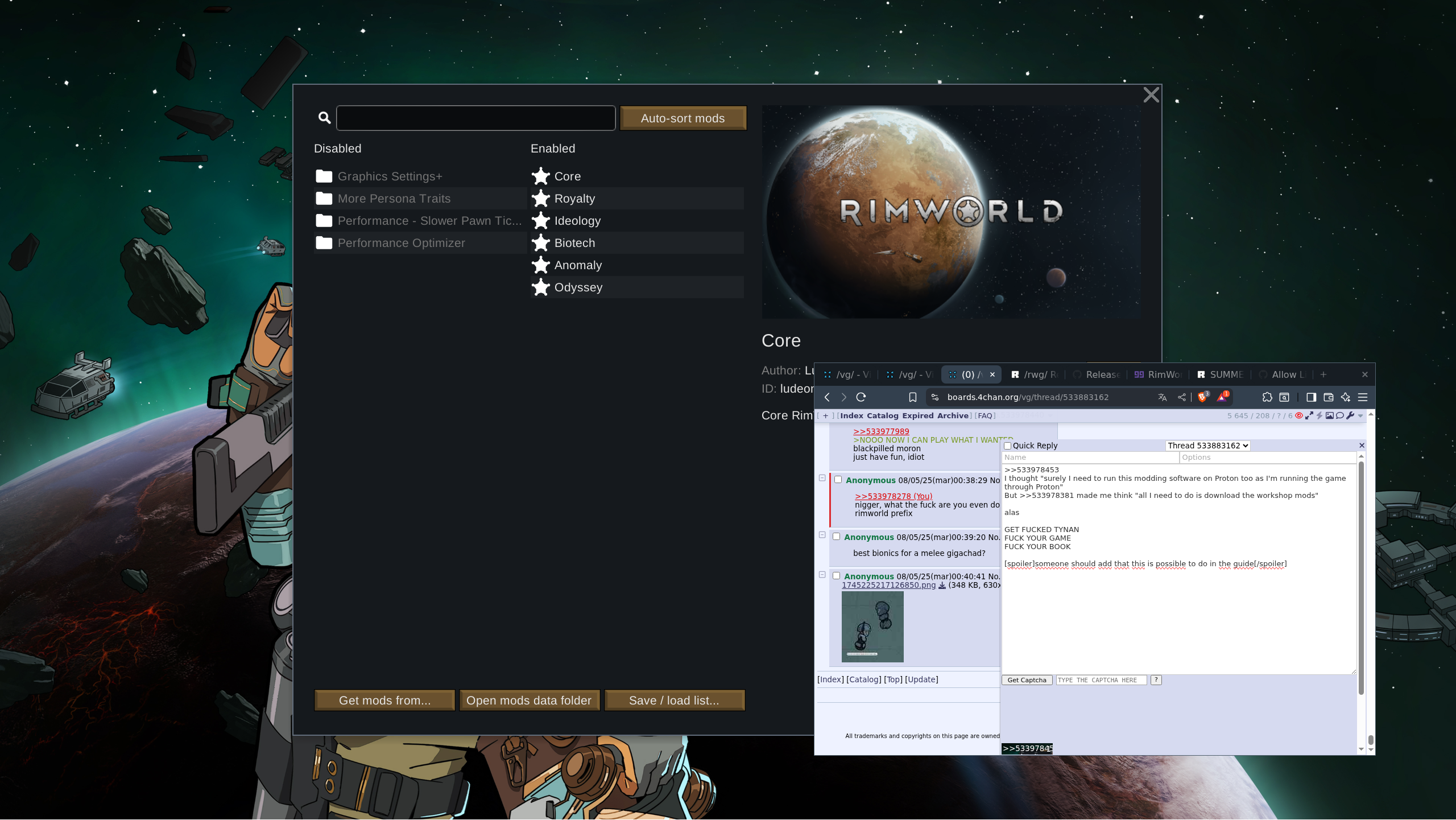Viewport: 1456px width, 820px height.
Task: Click the Get Captcha button
Action: tap(1027, 680)
